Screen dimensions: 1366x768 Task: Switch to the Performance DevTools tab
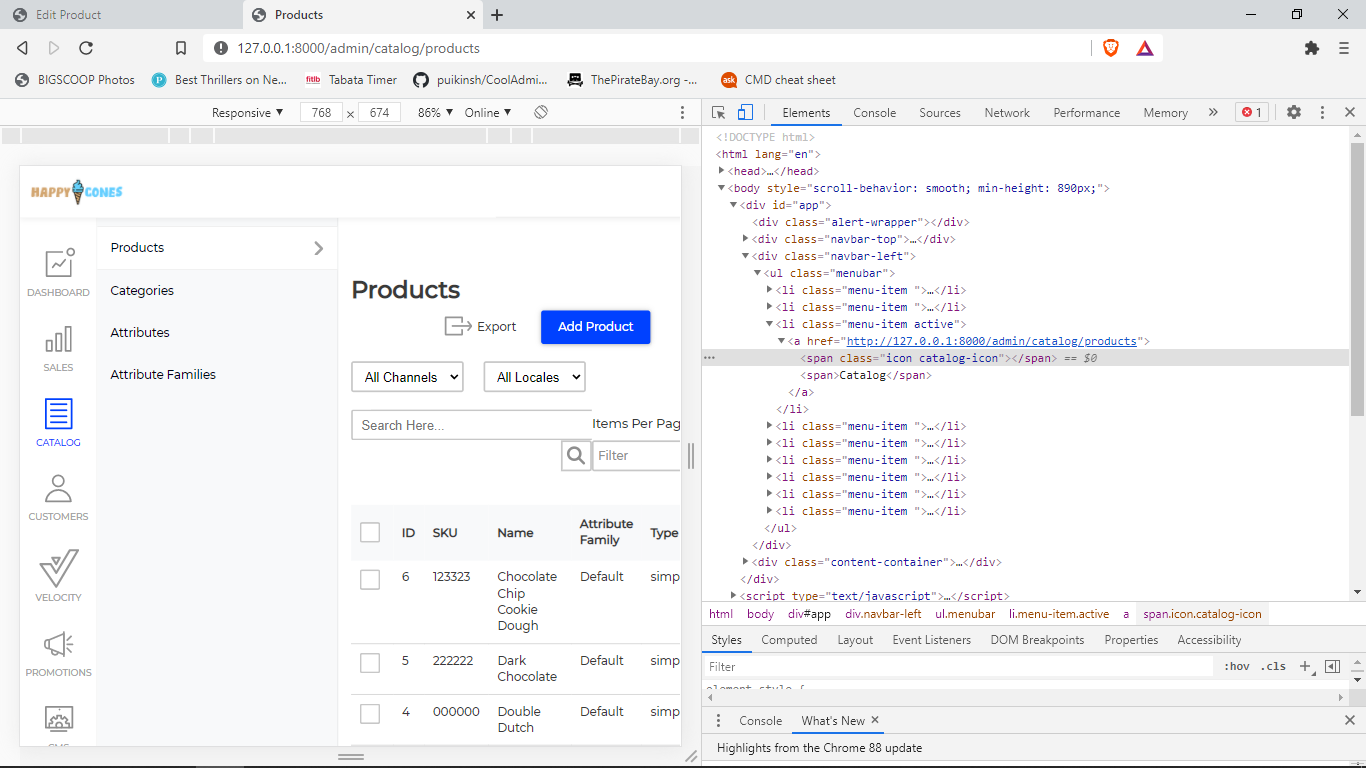point(1087,113)
